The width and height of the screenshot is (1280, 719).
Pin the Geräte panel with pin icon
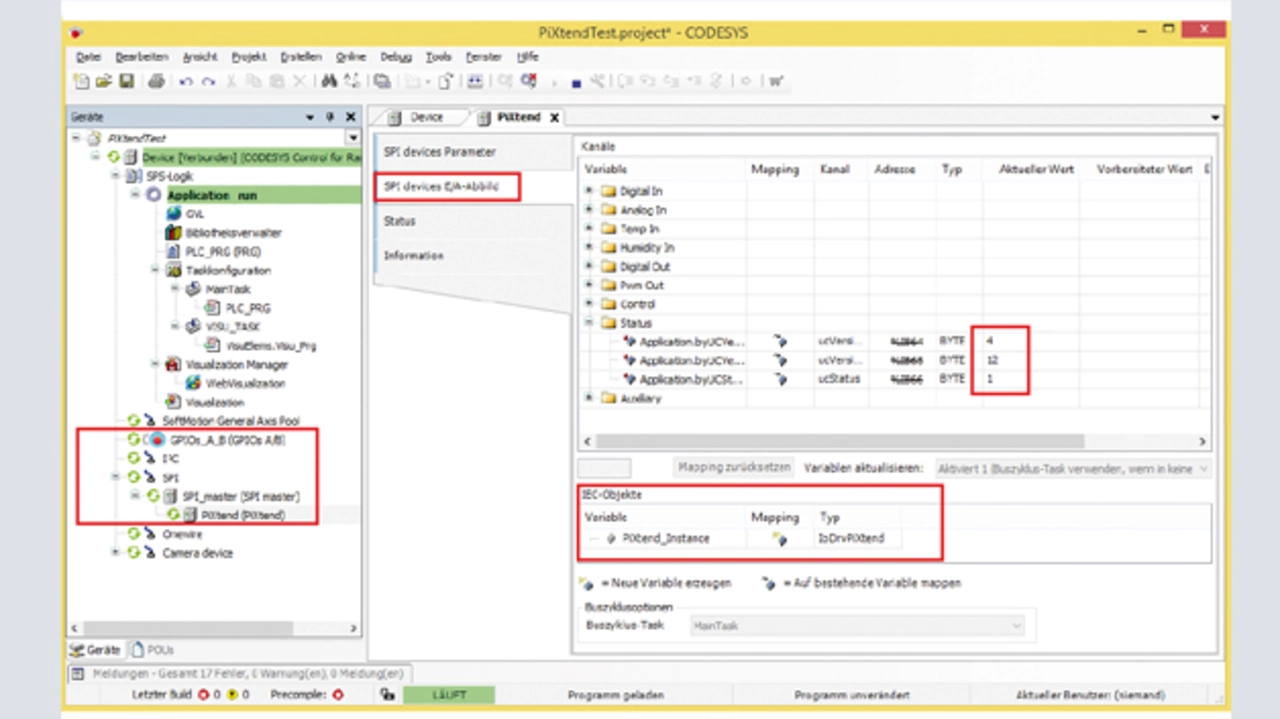331,117
